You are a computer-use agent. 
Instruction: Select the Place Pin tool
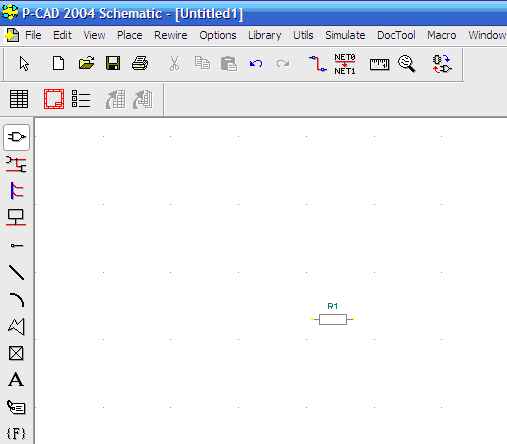tap(17, 246)
